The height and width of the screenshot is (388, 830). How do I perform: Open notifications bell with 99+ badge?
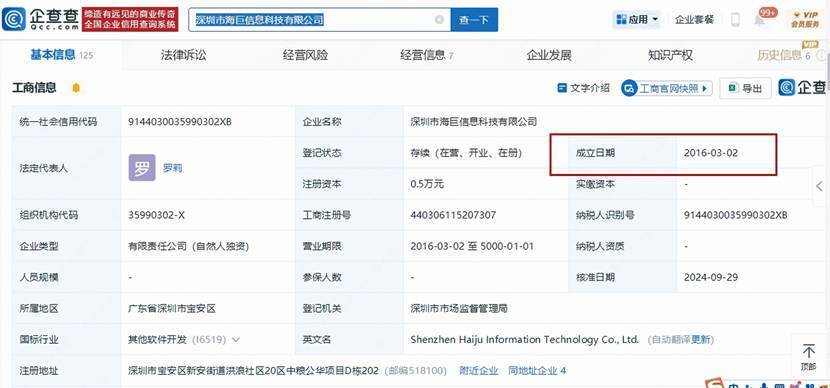click(760, 20)
